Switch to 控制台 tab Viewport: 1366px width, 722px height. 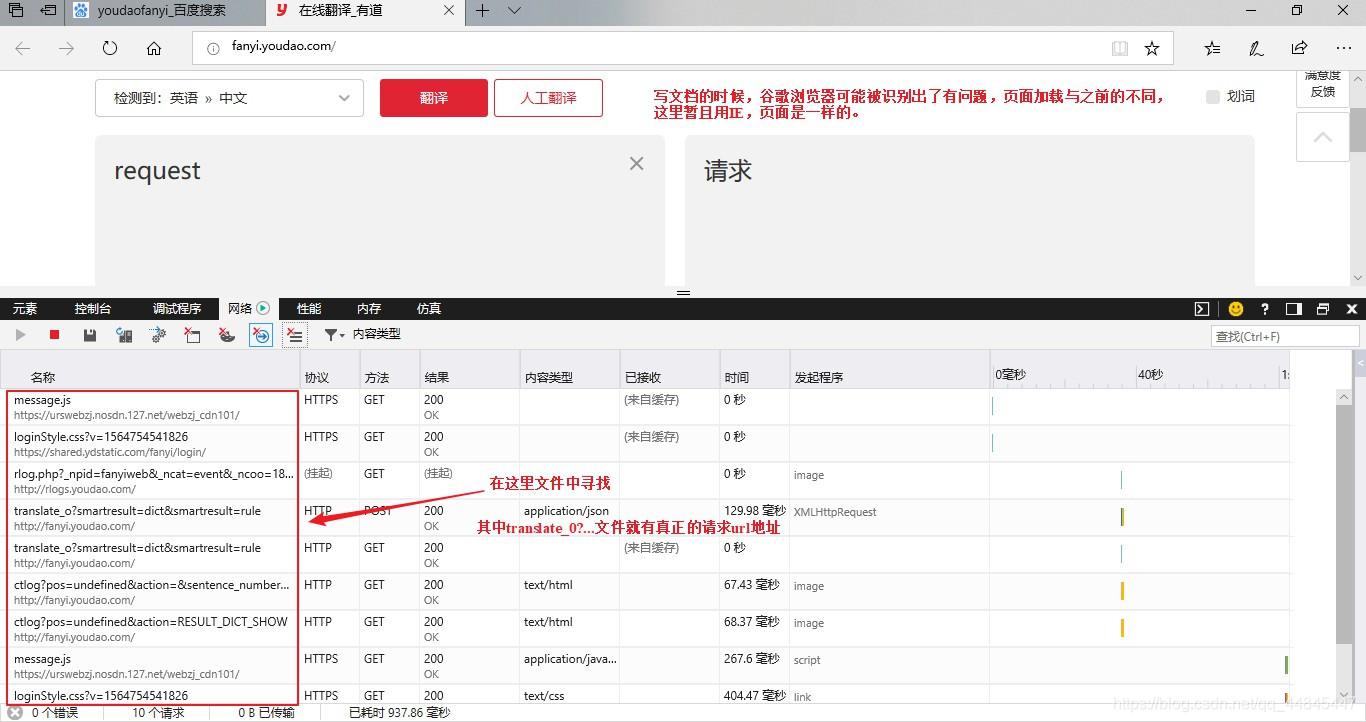click(x=93, y=309)
